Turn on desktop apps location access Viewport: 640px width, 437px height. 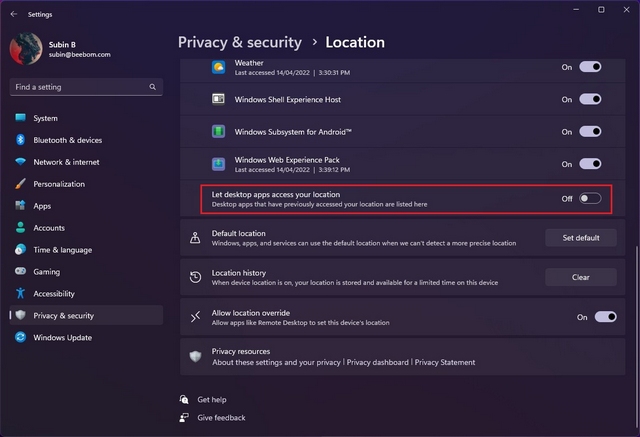(590, 198)
